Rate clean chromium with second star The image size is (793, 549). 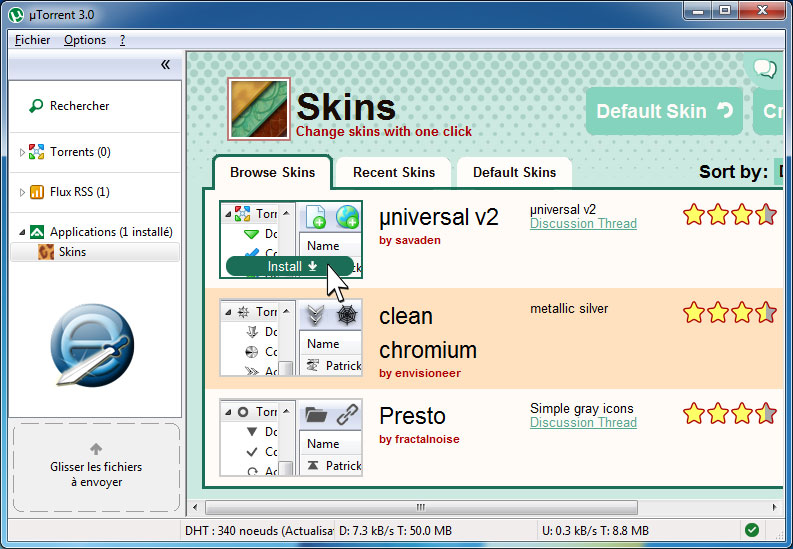718,312
